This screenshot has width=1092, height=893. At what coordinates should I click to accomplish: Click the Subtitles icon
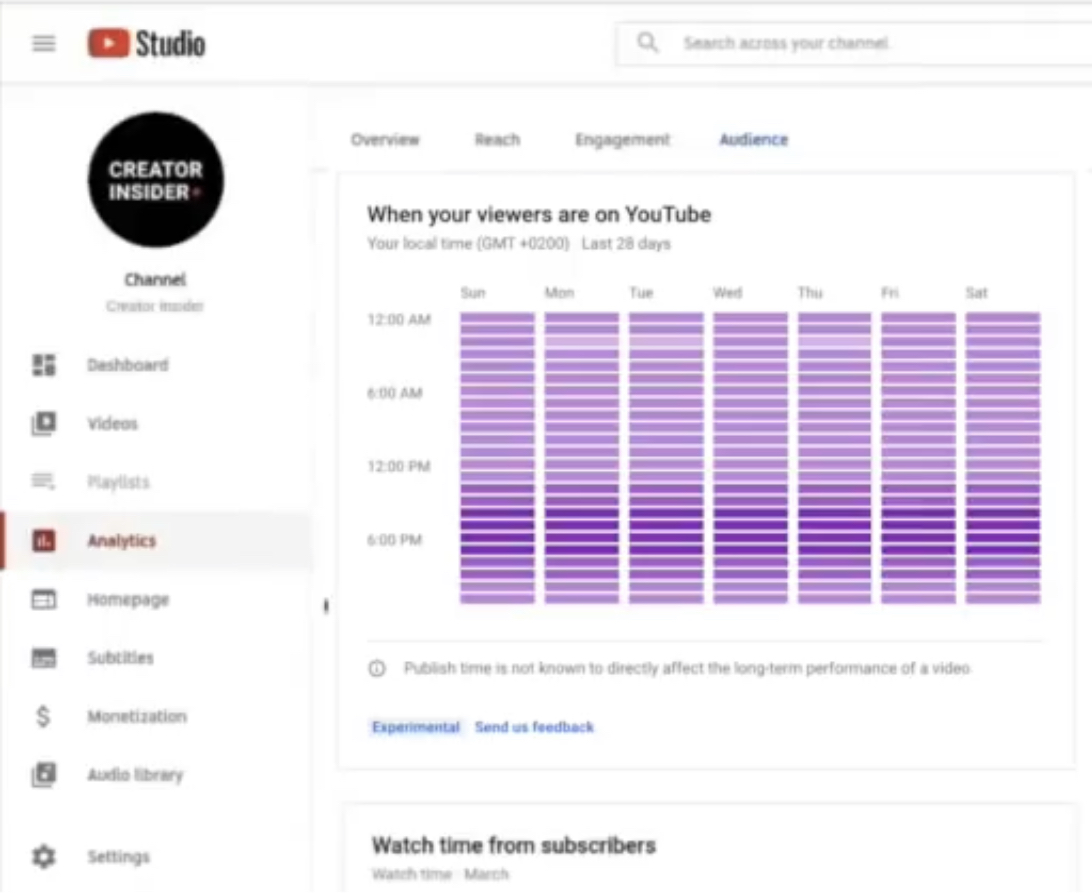tap(44, 658)
